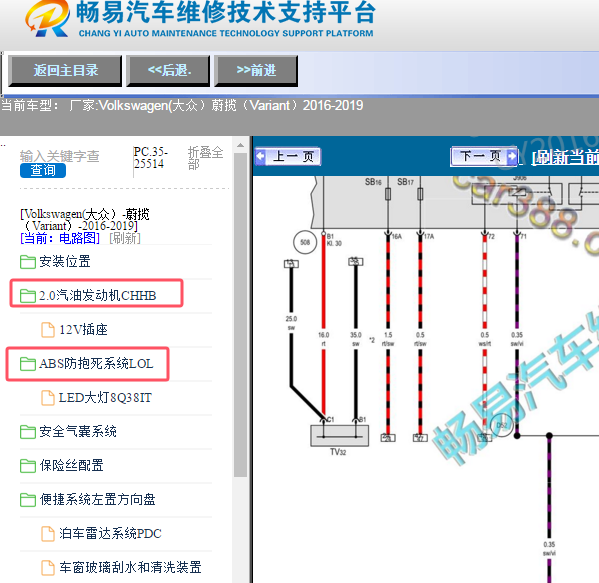Go to next page with 下一页

[484, 156]
